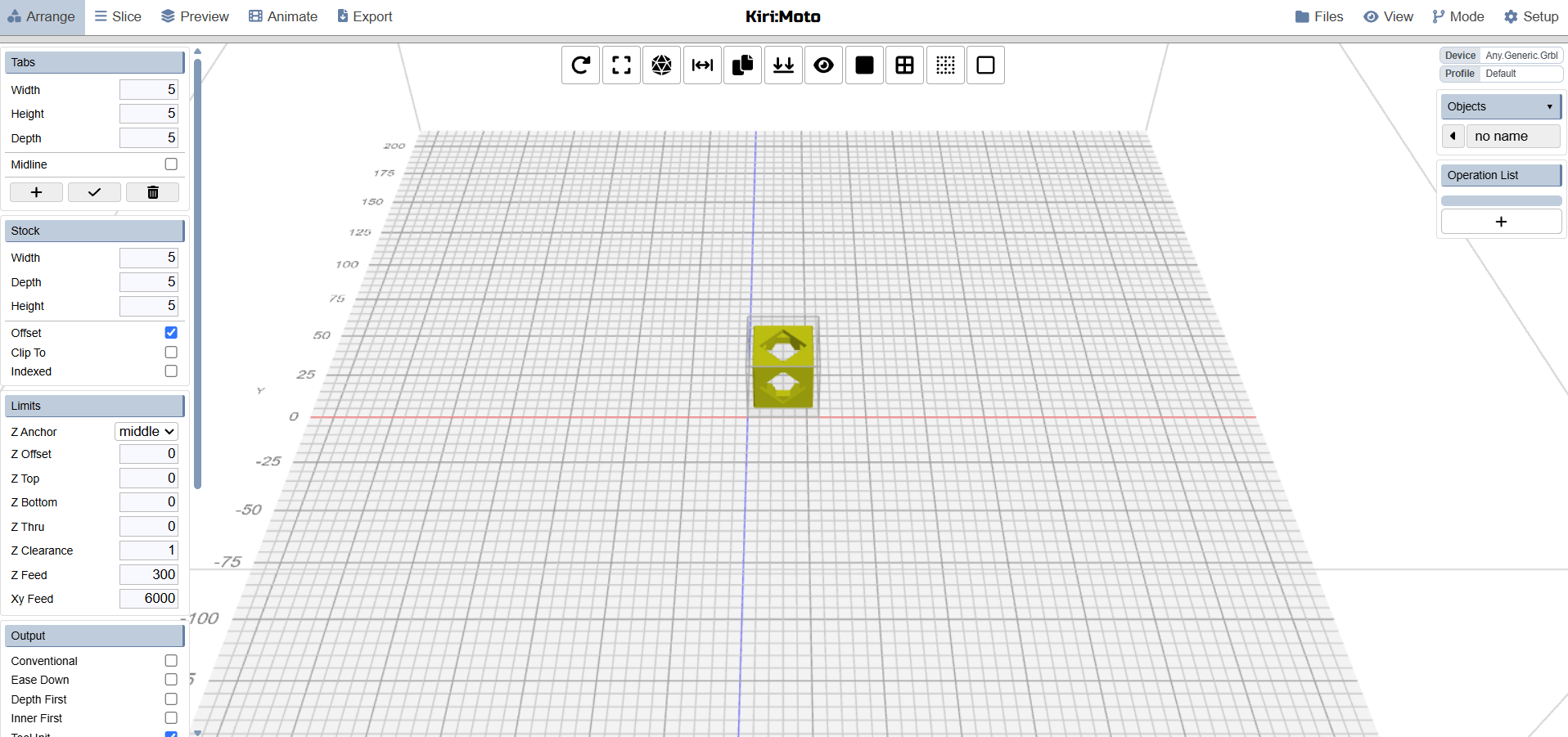1568x737 pixels.
Task: Uncheck the Offset stock checkbox
Action: tap(171, 333)
